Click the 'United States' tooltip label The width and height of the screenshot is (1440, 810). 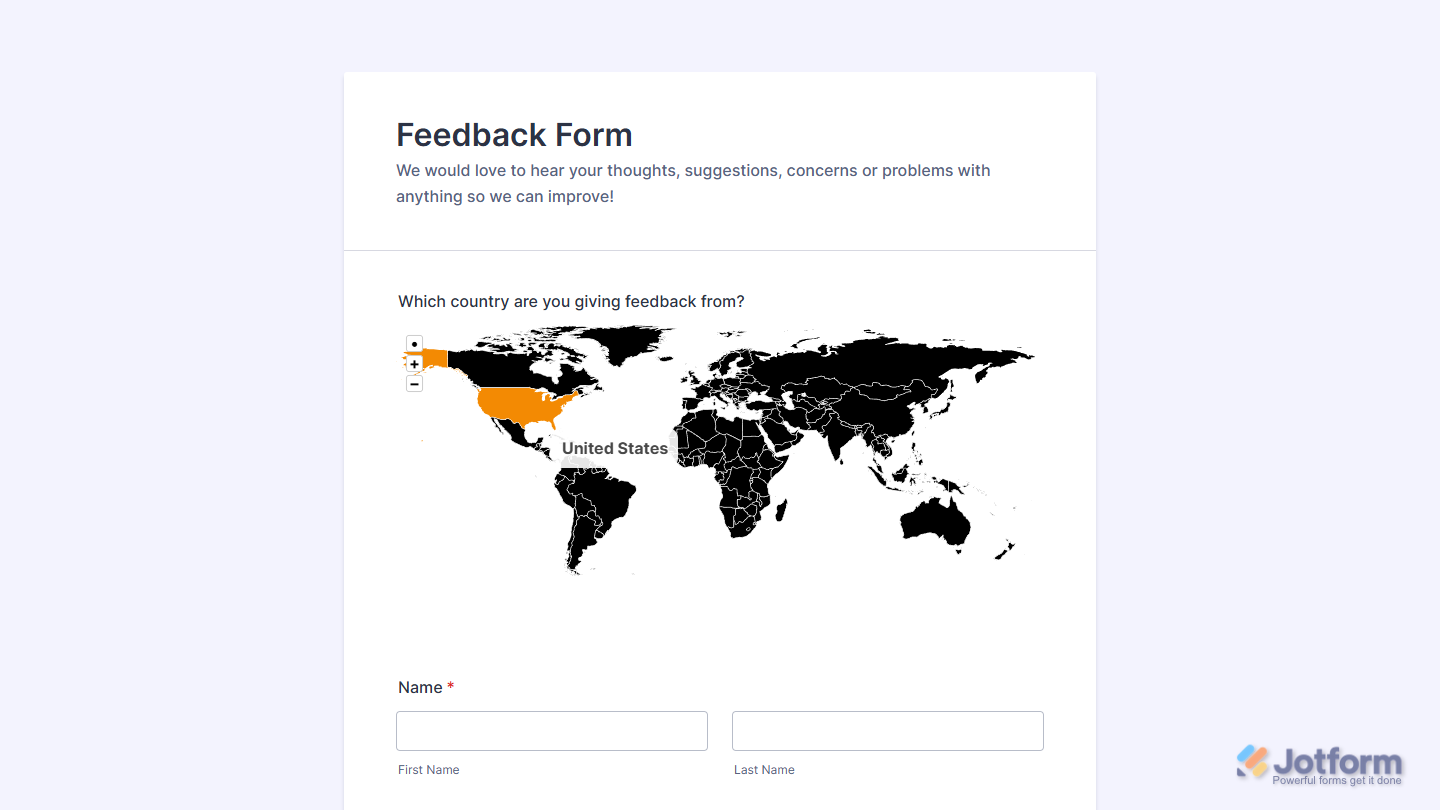pos(615,448)
